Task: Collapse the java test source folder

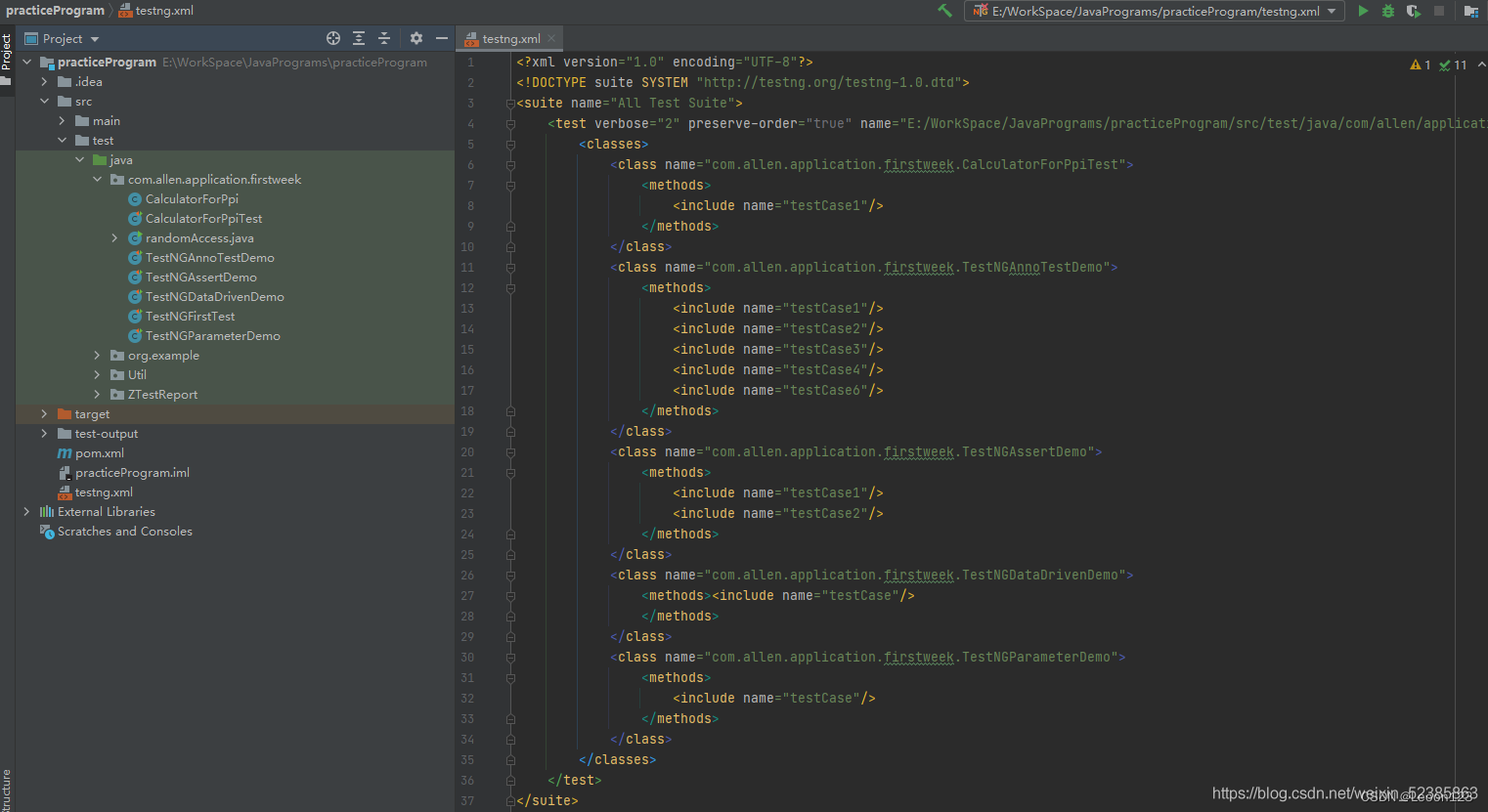Action: click(x=79, y=159)
